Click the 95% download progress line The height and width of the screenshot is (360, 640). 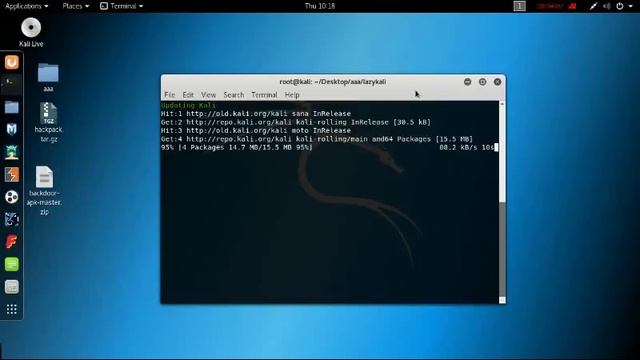coord(329,147)
